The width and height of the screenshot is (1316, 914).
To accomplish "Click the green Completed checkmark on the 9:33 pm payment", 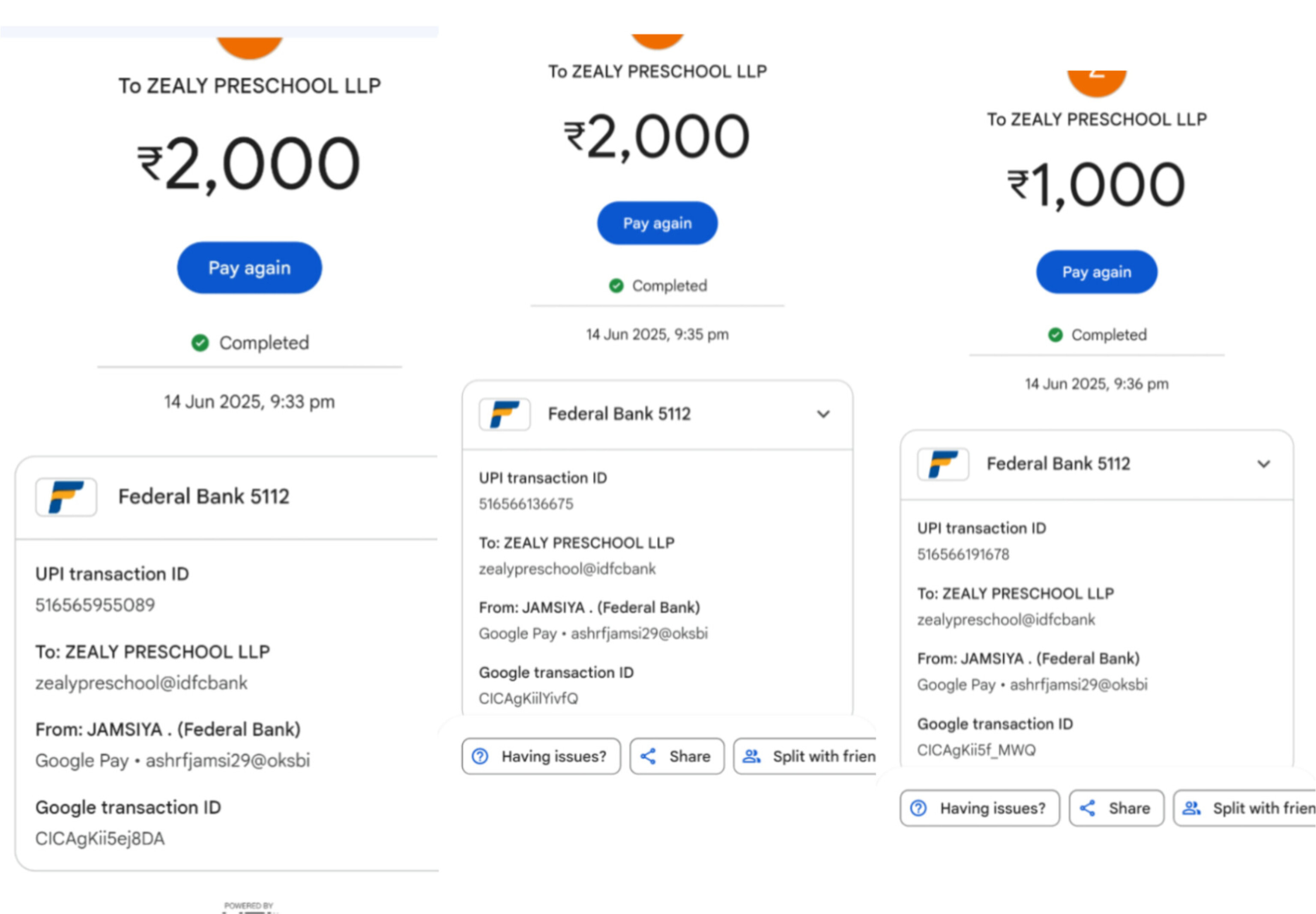I will point(200,343).
